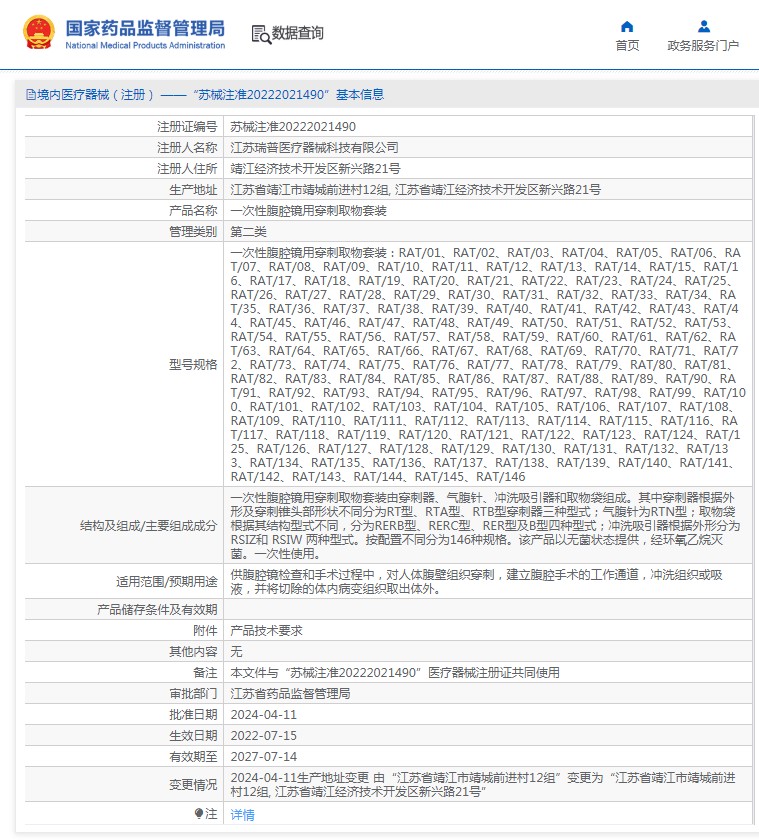The width and height of the screenshot is (759, 840).
Task: Go to 首页 text link
Action: [x=627, y=46]
